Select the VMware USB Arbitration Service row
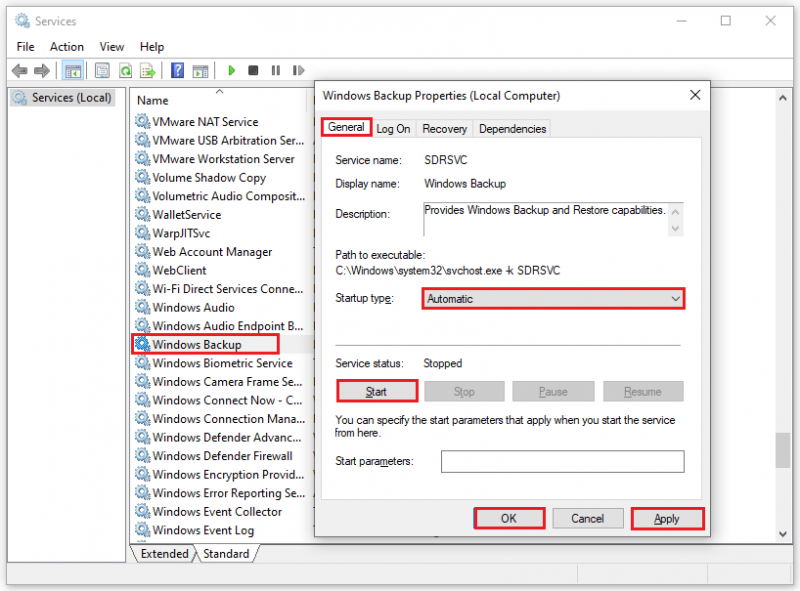The image size is (800, 591). click(x=220, y=140)
